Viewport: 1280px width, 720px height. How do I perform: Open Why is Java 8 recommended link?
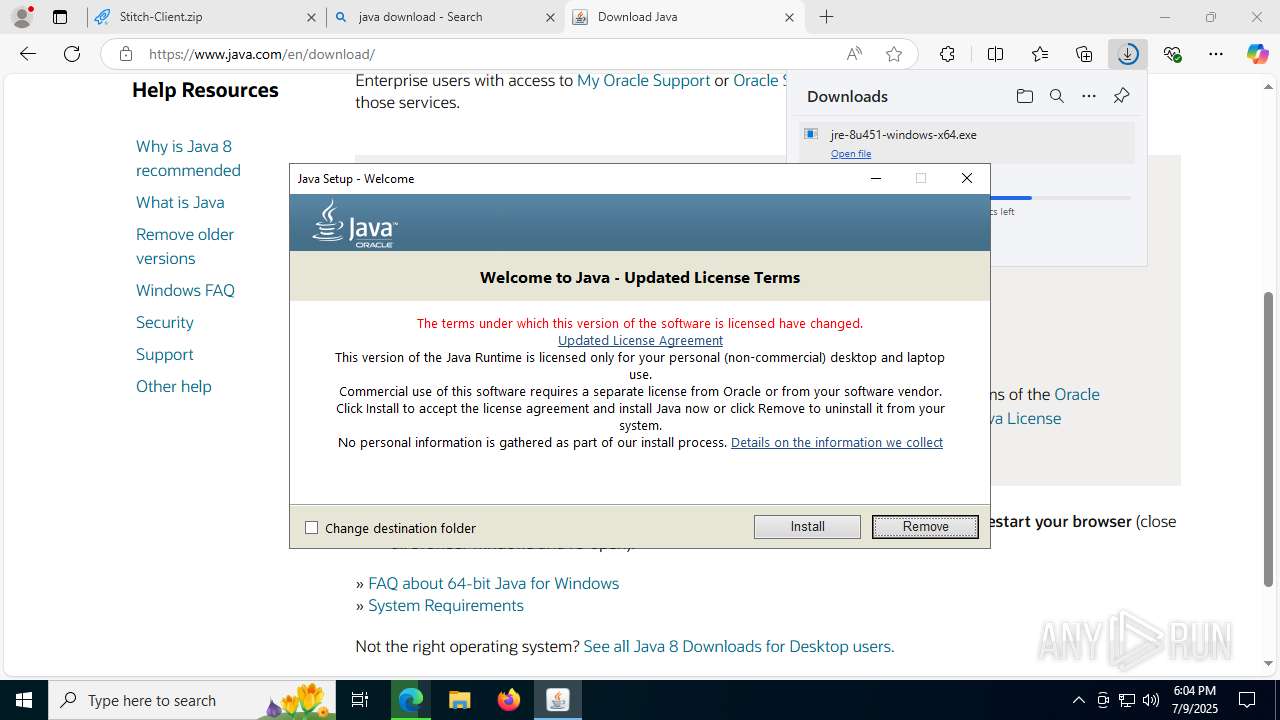188,158
